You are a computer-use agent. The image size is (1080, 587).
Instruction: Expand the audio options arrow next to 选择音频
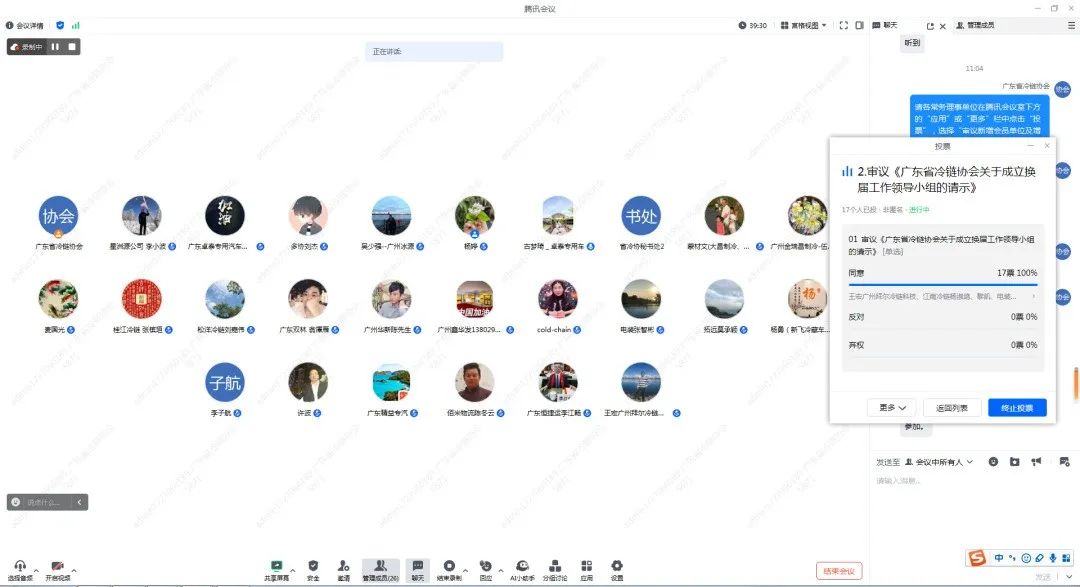pyautogui.click(x=37, y=570)
